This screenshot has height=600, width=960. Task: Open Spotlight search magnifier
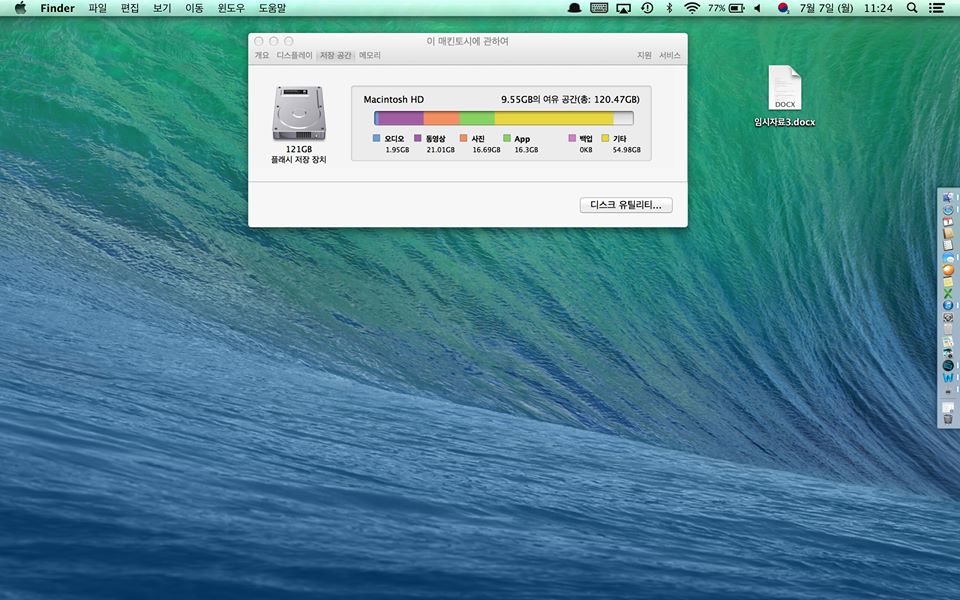pos(912,8)
